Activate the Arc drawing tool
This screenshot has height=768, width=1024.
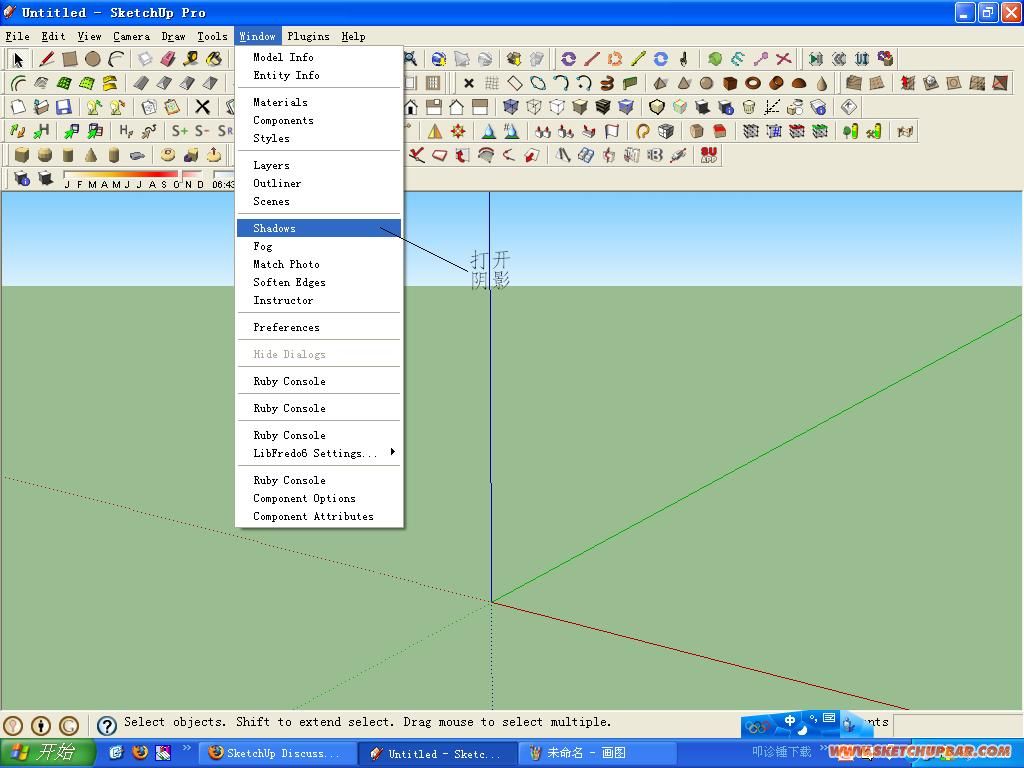[116, 59]
